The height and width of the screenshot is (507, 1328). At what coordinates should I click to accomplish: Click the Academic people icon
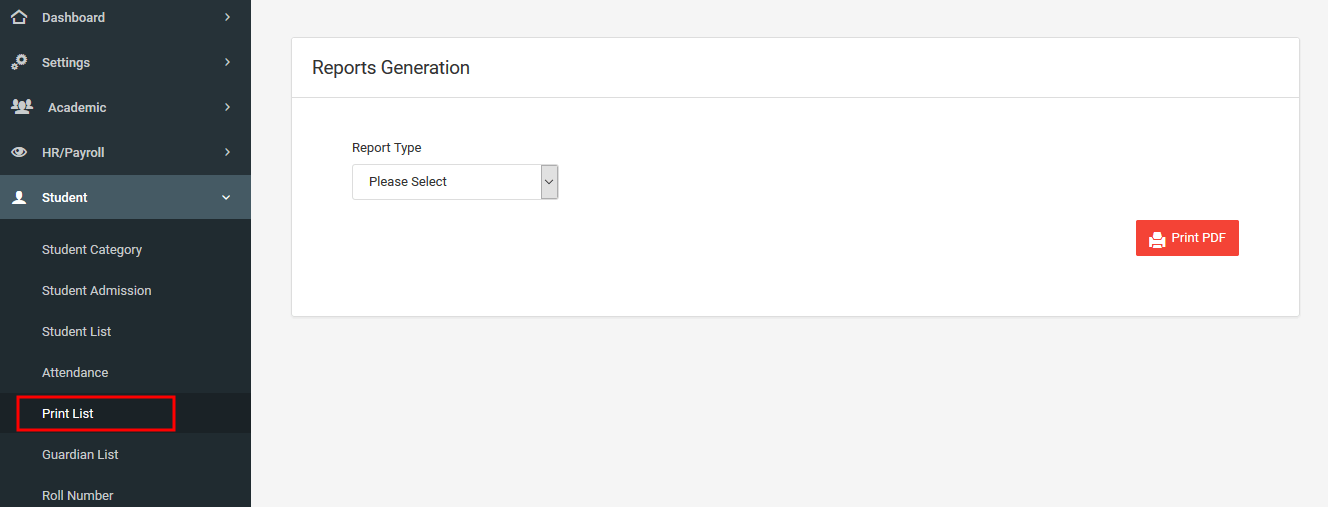[x=21, y=106]
